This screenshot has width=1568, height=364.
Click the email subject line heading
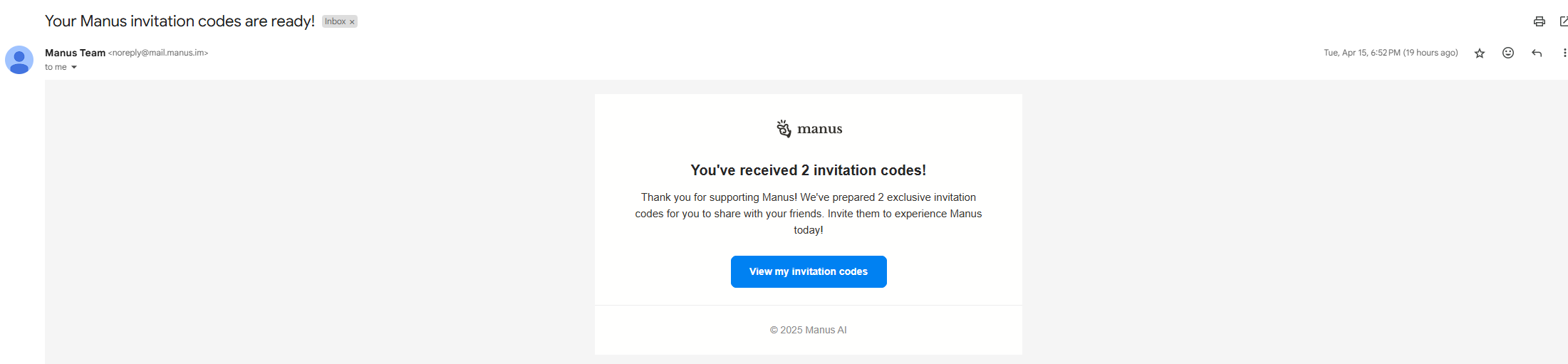[x=180, y=21]
